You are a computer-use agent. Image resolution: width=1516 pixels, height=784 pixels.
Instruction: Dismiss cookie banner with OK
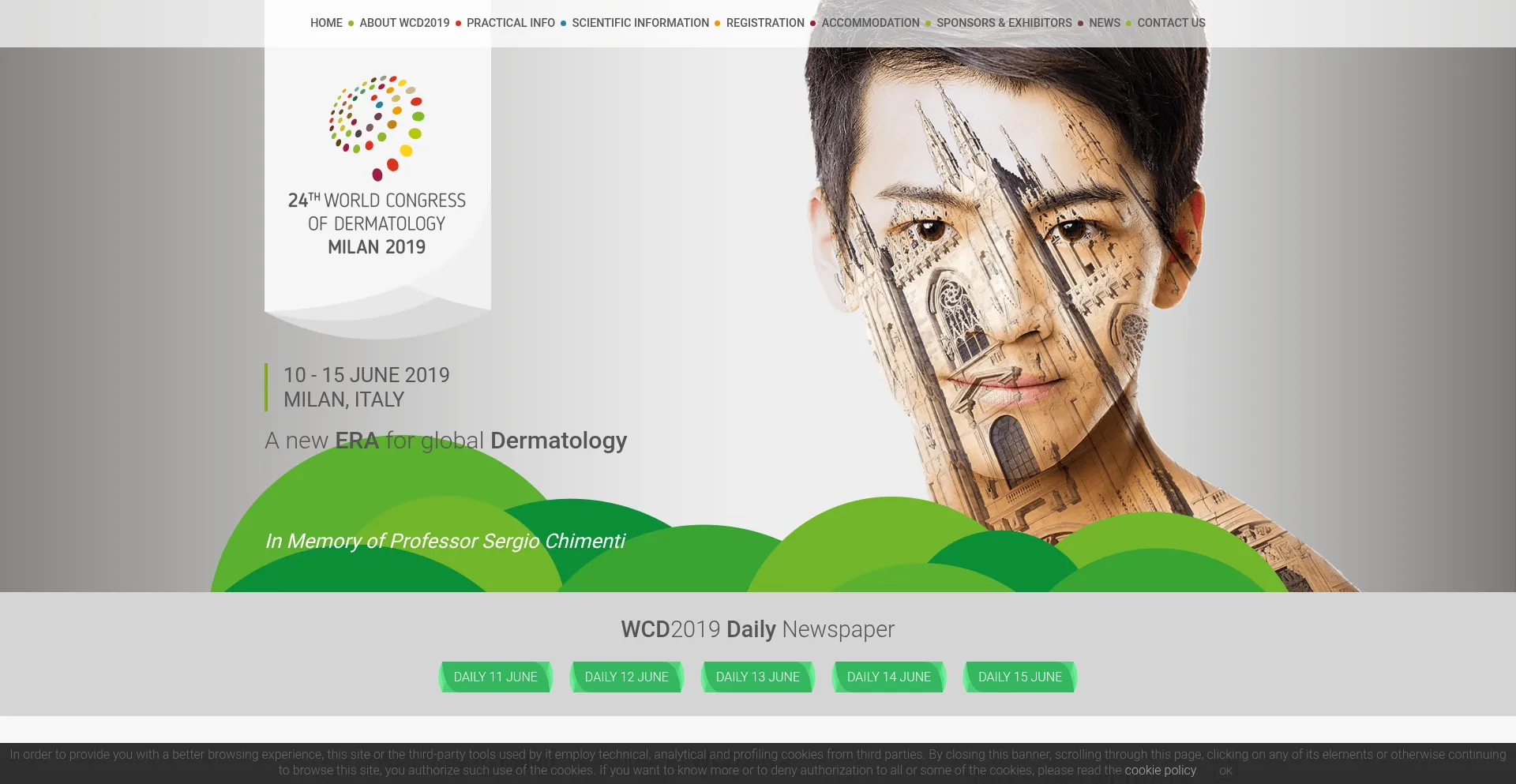pos(1225,771)
